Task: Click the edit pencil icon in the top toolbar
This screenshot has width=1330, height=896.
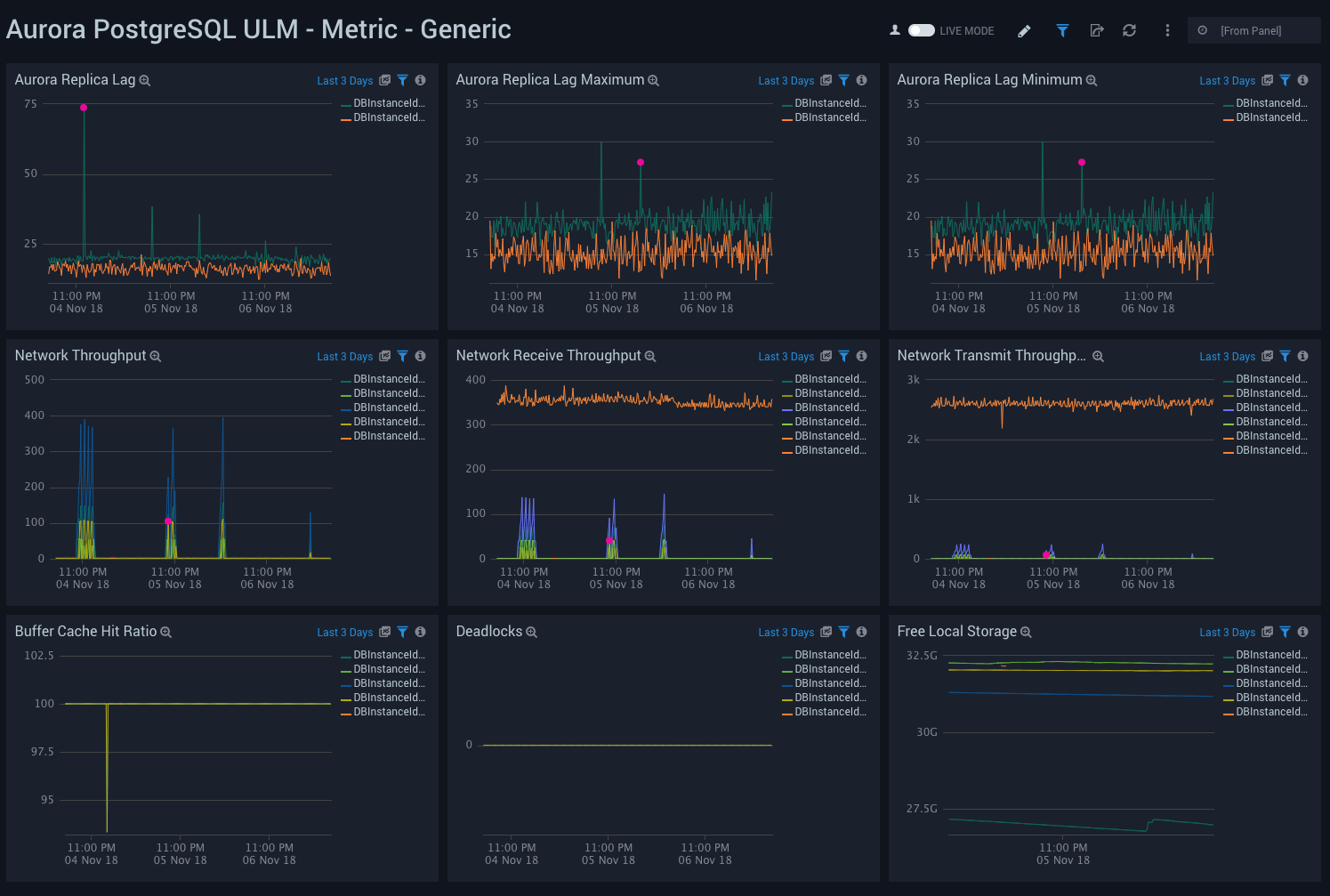Action: [x=1024, y=29]
